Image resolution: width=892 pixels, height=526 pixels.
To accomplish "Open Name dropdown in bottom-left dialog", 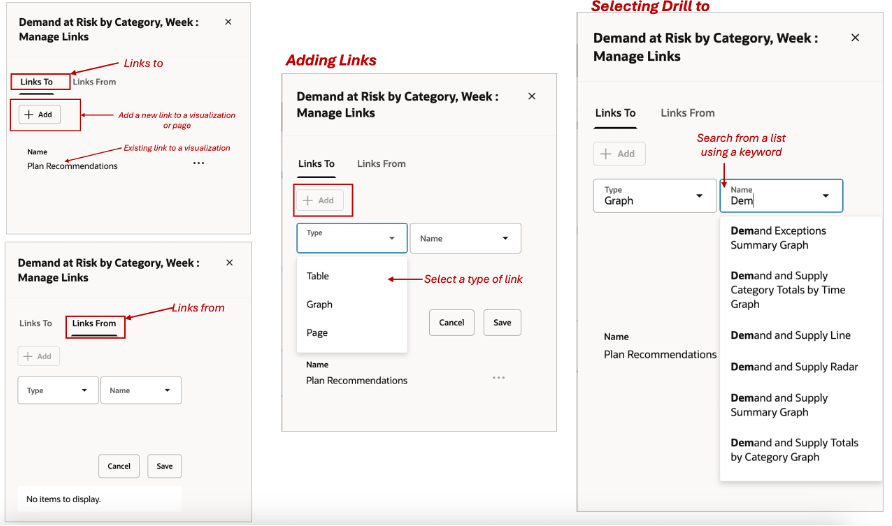I will (x=141, y=390).
